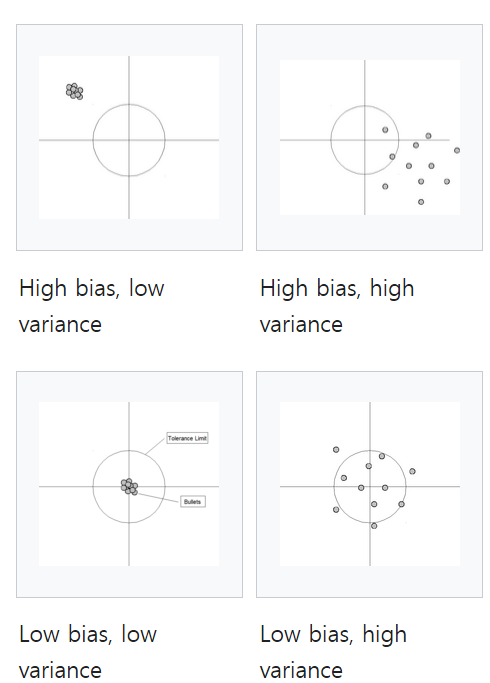Click the centered bullet cluster inside tolerance circle

point(129,487)
